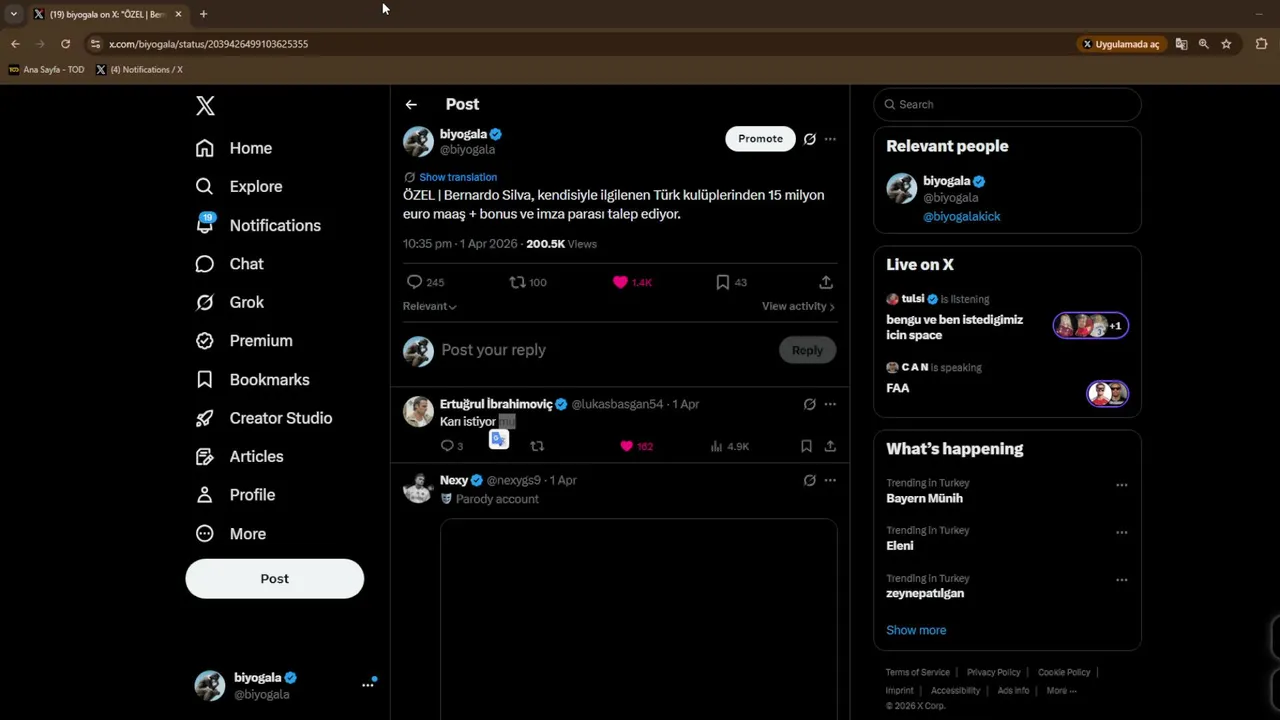The width and height of the screenshot is (1280, 720).
Task: Toggle like on reply with 162 likes
Action: (x=627, y=446)
